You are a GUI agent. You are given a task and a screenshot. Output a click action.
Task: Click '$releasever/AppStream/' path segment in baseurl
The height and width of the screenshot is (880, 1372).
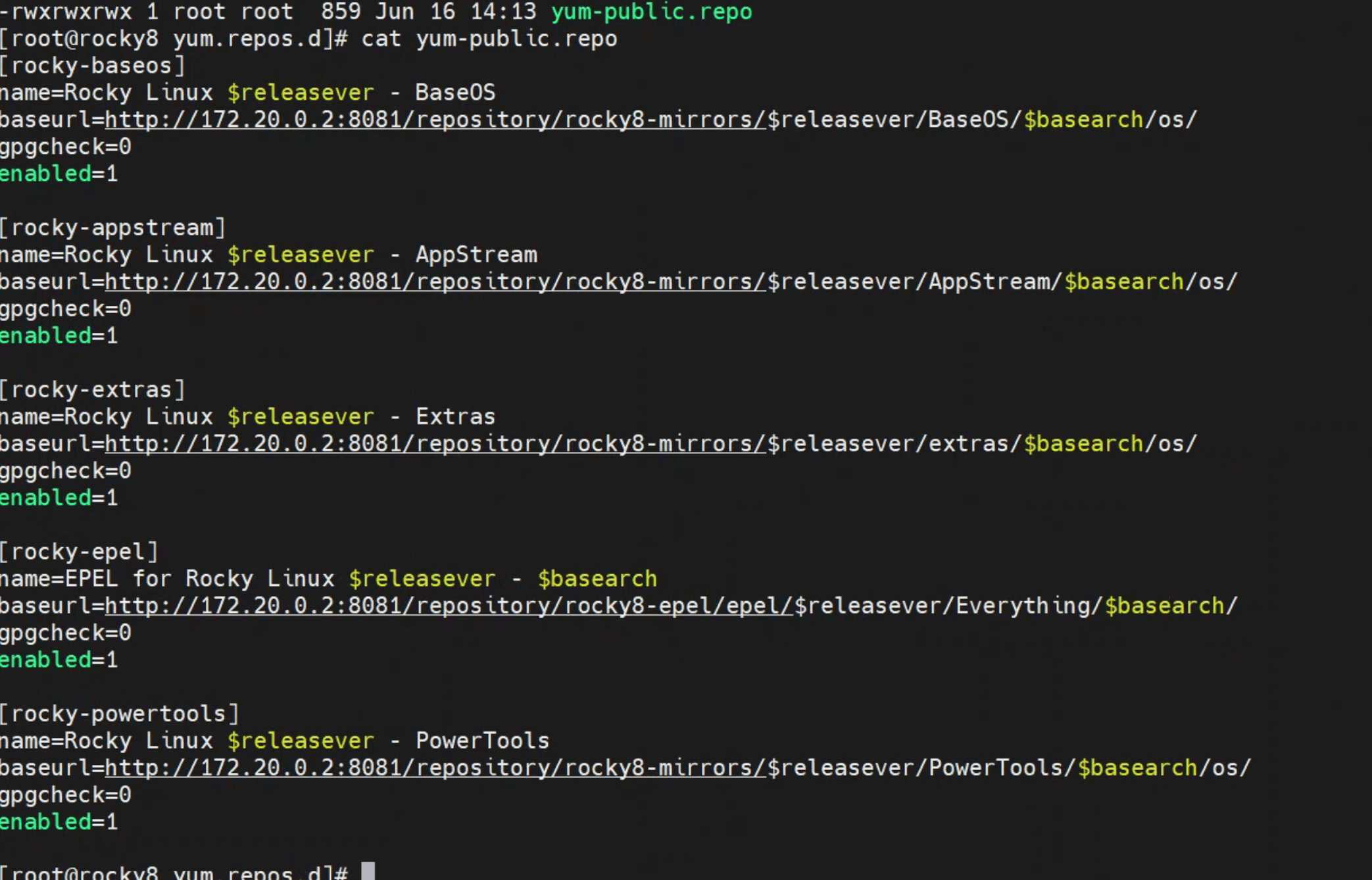coord(916,281)
